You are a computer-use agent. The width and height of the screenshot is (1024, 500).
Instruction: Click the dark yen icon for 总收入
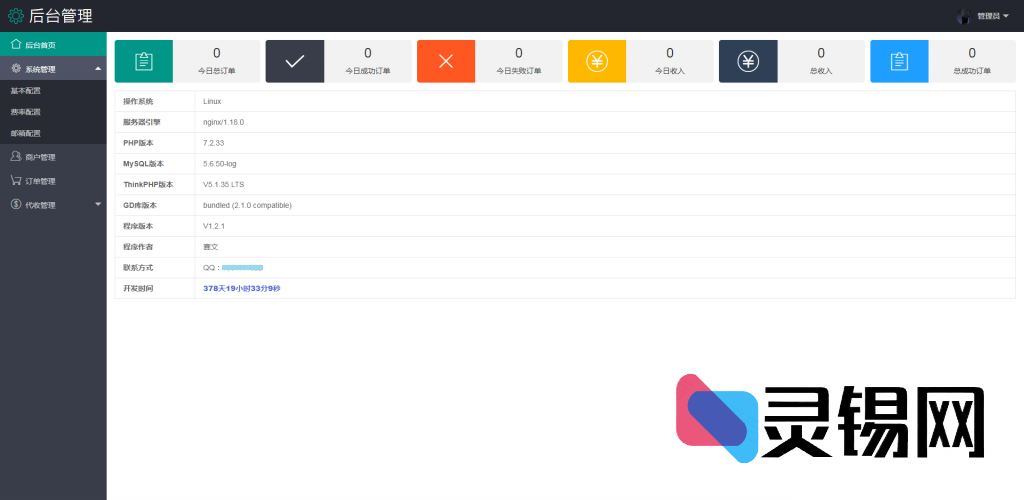click(x=748, y=61)
